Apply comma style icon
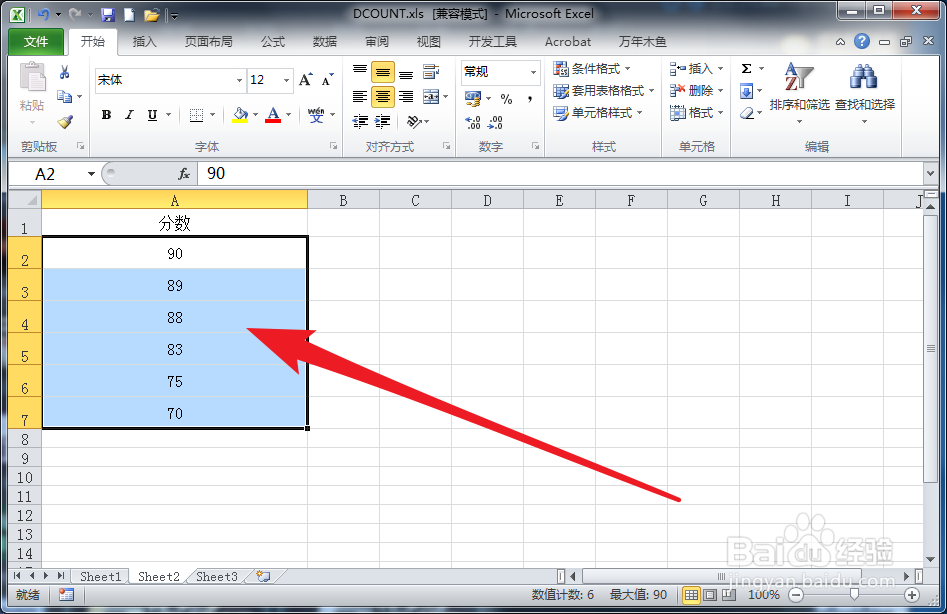 coord(530,99)
